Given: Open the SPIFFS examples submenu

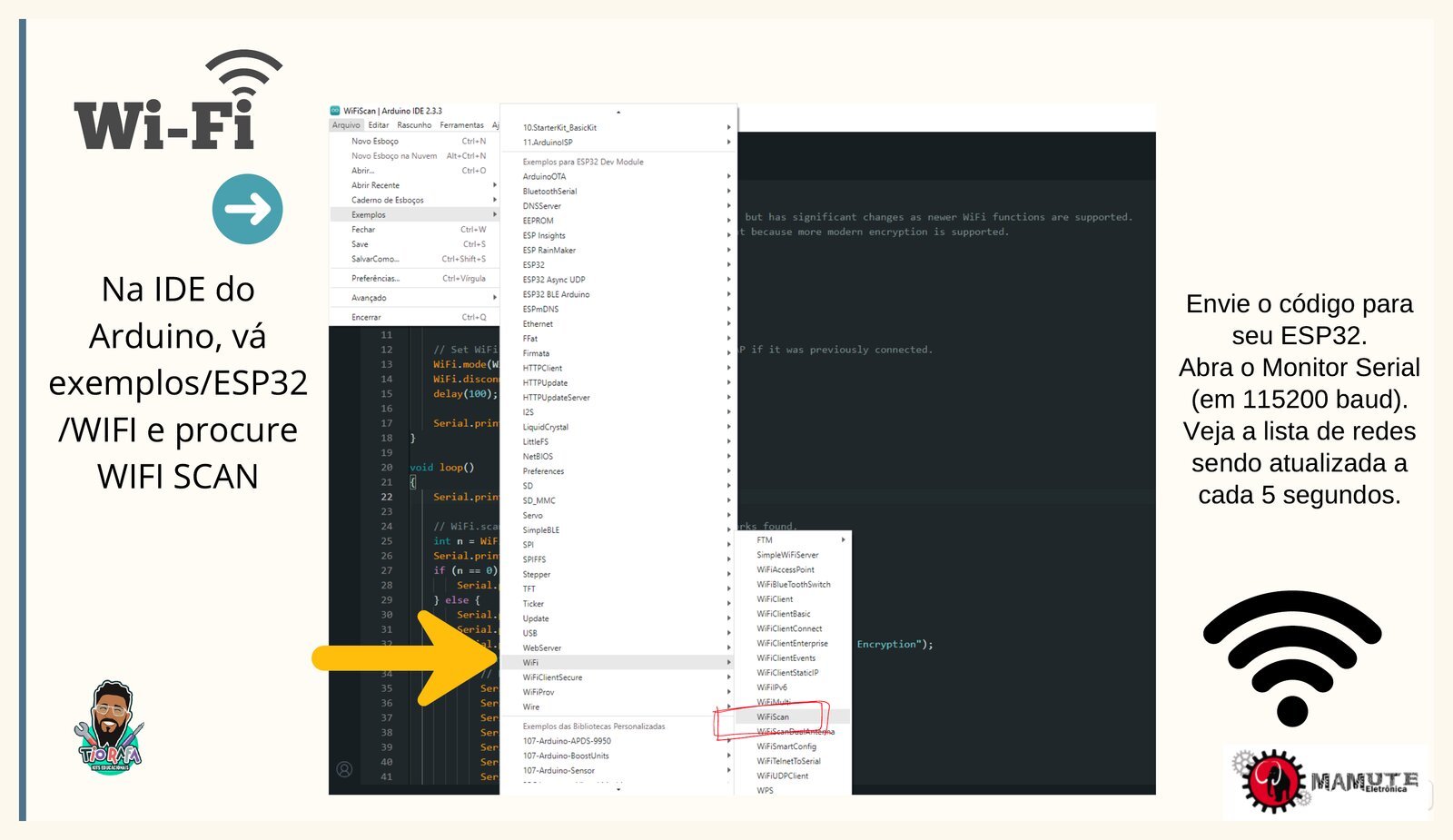Looking at the screenshot, I should pos(618,559).
